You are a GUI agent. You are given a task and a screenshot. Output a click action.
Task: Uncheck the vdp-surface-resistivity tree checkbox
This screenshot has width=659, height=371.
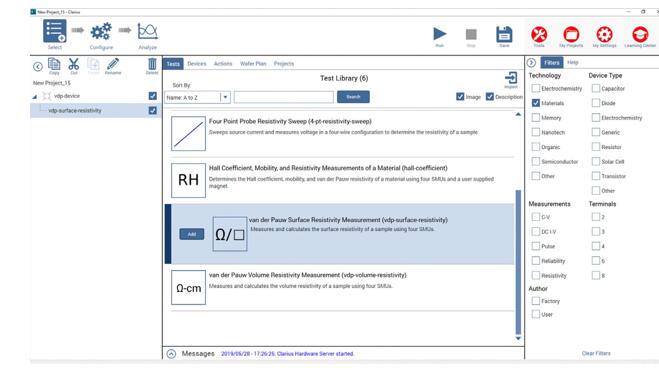[153, 111]
